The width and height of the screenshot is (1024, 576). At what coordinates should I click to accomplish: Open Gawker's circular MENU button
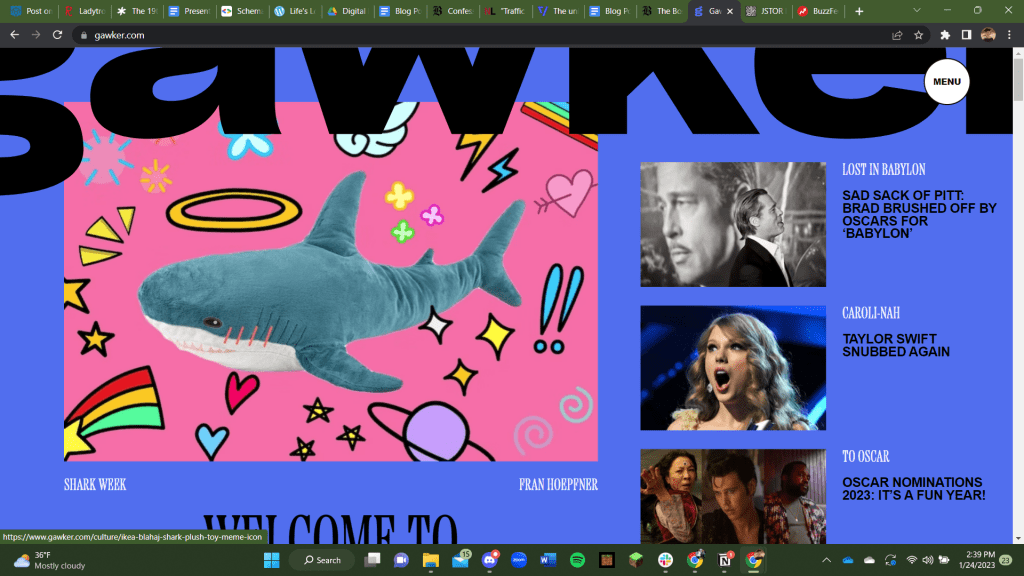pos(945,82)
